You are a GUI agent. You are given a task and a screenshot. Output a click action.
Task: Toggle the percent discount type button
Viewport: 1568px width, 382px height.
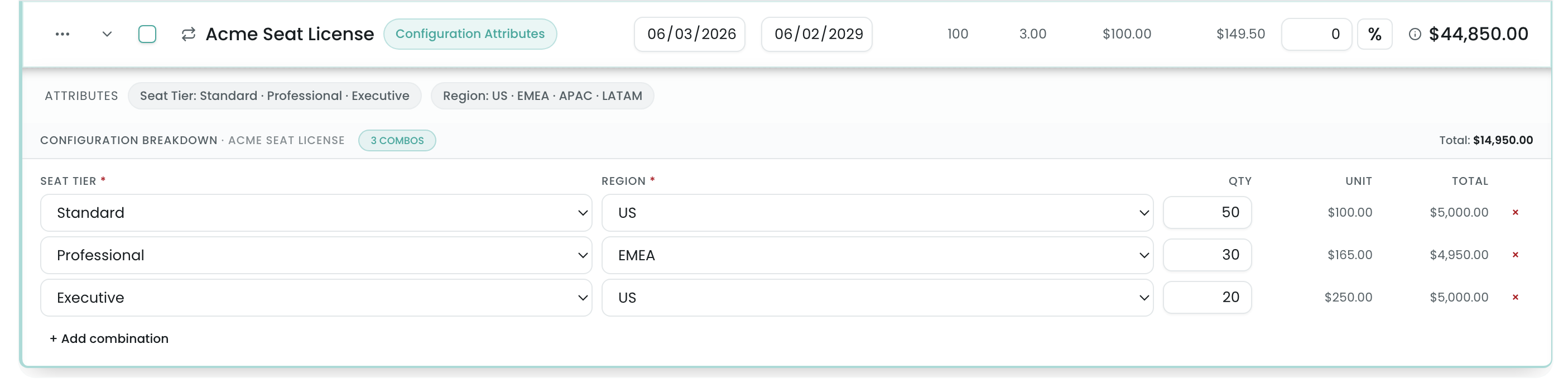click(1374, 34)
